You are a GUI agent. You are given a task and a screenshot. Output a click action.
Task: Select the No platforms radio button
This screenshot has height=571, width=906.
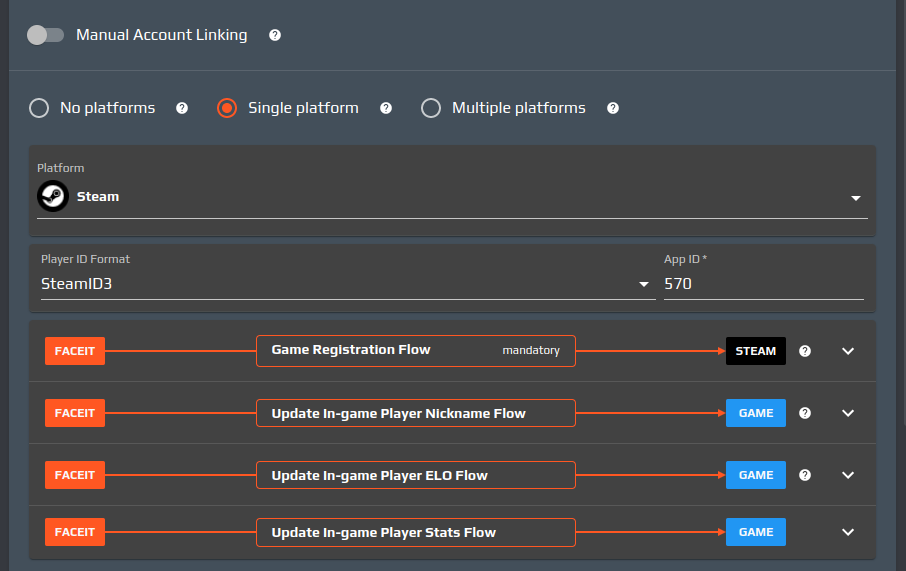click(39, 108)
